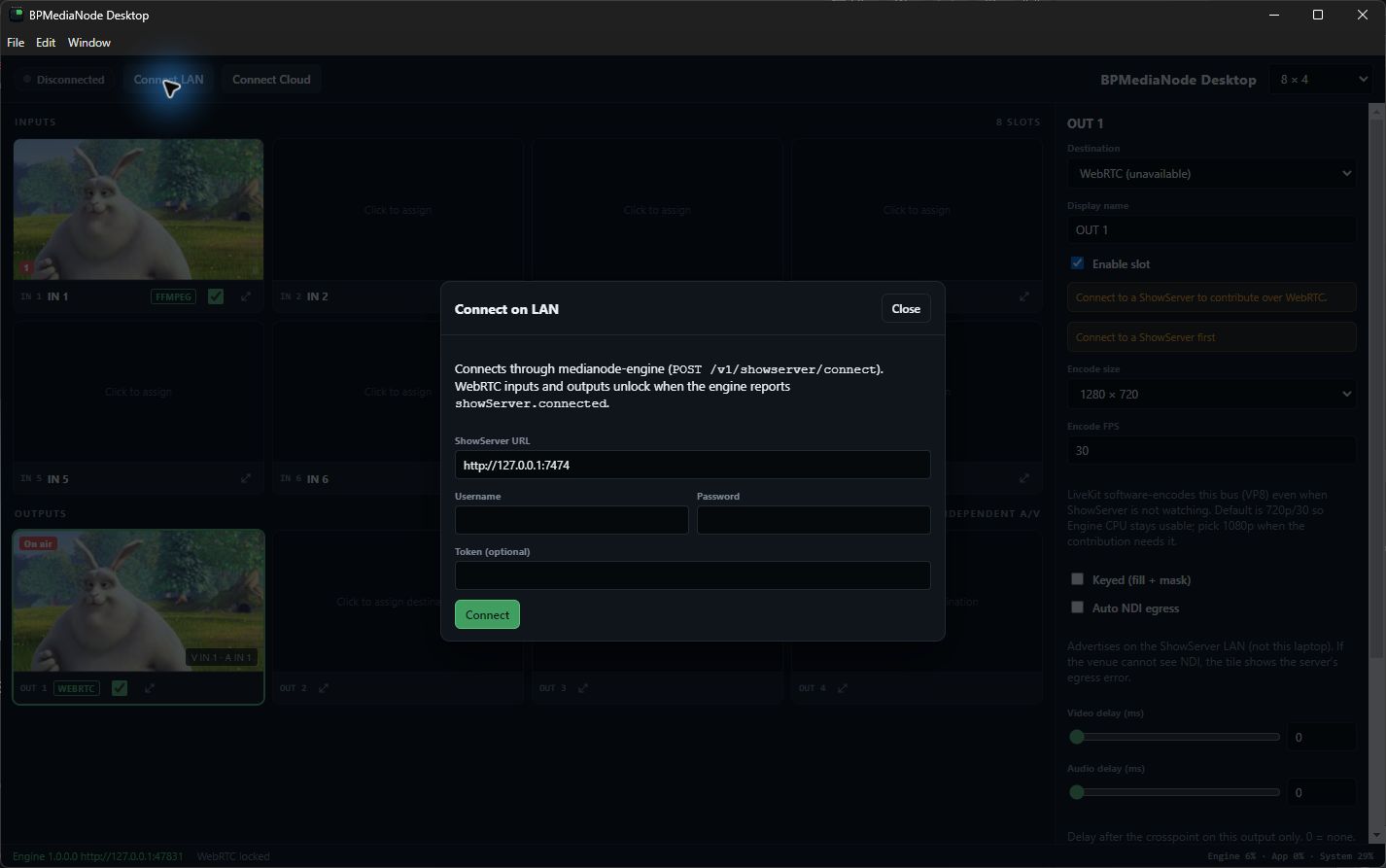The height and width of the screenshot is (868, 1386).
Task: Expand the IN 1 input tile
Action: point(246,296)
